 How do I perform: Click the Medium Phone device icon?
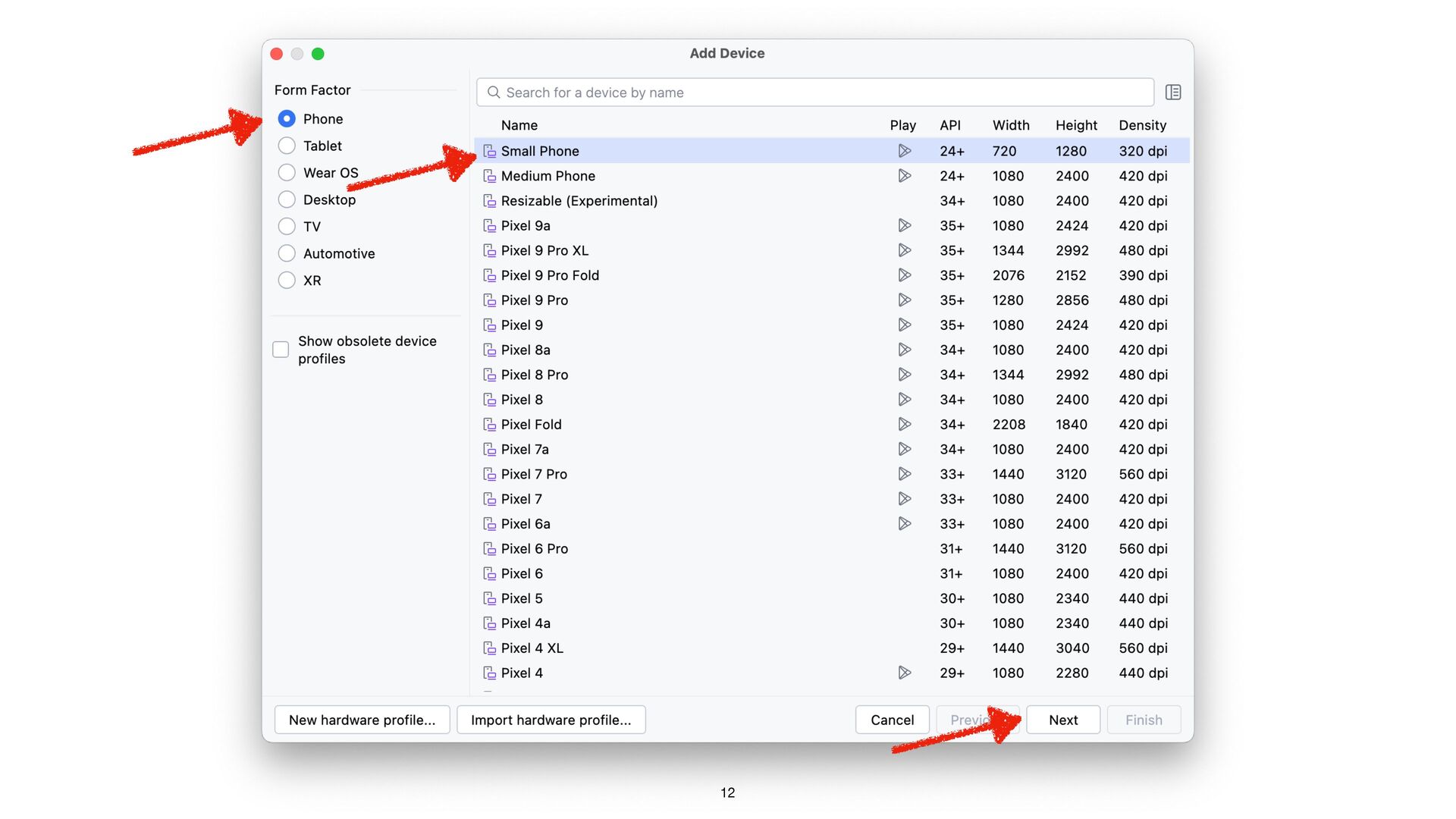(x=490, y=177)
